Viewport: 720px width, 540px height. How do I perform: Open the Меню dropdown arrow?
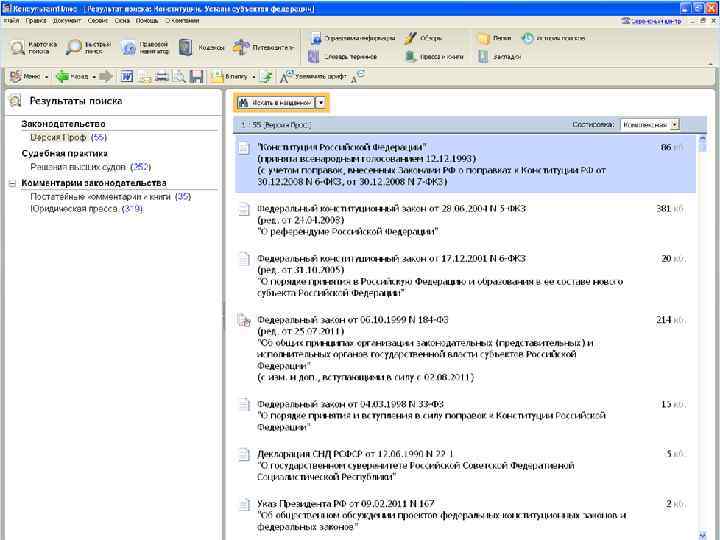click(46, 77)
